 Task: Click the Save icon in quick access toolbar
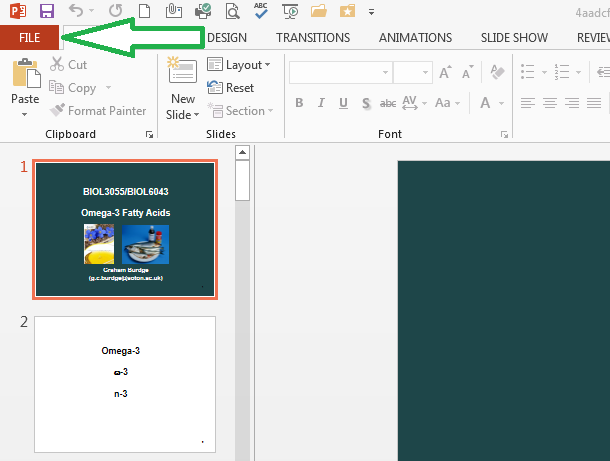click(46, 11)
